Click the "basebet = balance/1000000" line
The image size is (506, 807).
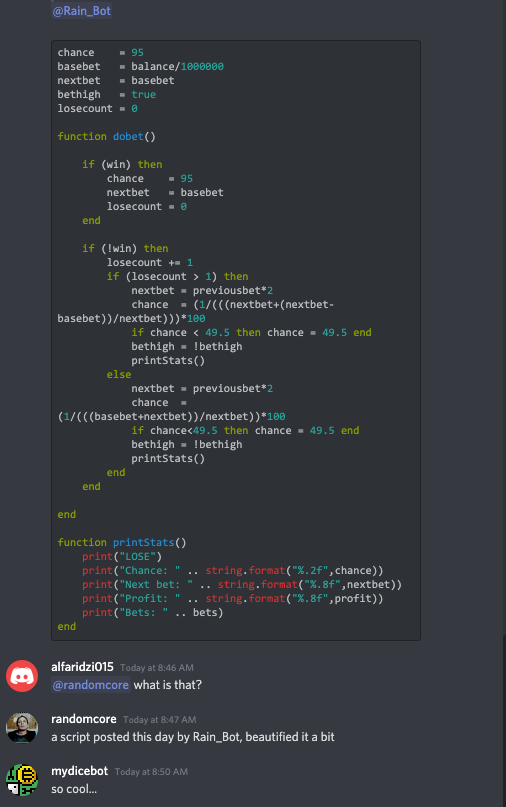click(141, 66)
